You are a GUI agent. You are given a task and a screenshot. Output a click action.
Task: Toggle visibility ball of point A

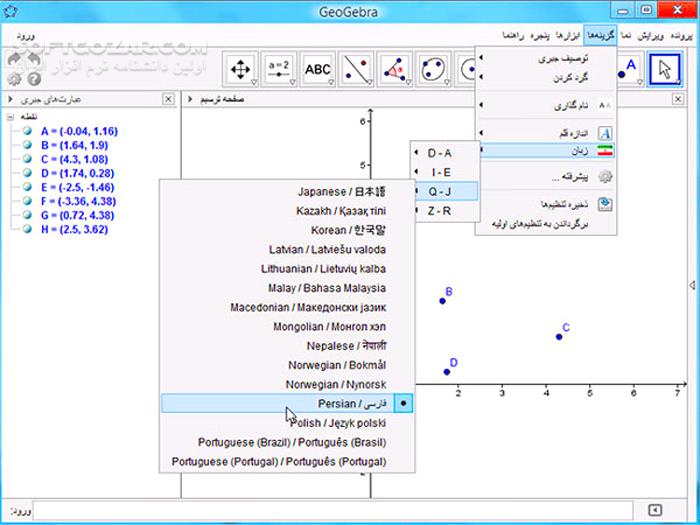click(27, 131)
